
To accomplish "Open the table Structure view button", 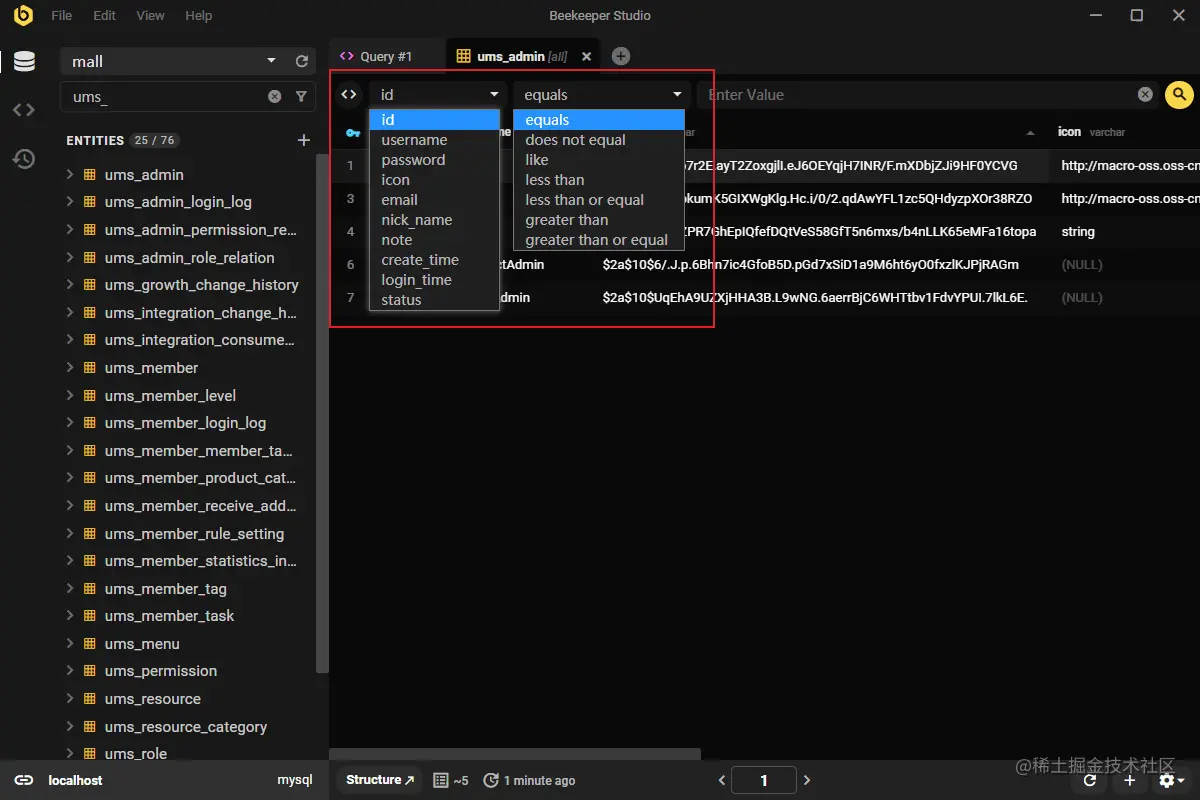I will (380, 780).
